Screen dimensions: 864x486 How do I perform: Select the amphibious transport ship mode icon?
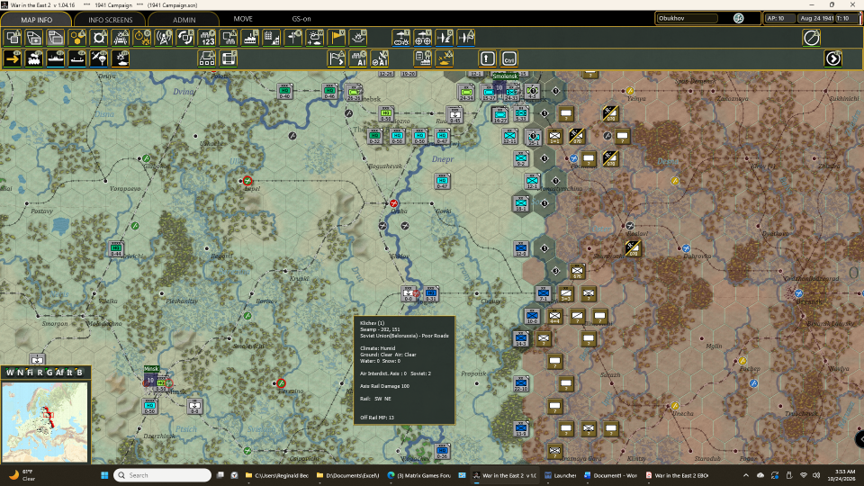(77, 58)
